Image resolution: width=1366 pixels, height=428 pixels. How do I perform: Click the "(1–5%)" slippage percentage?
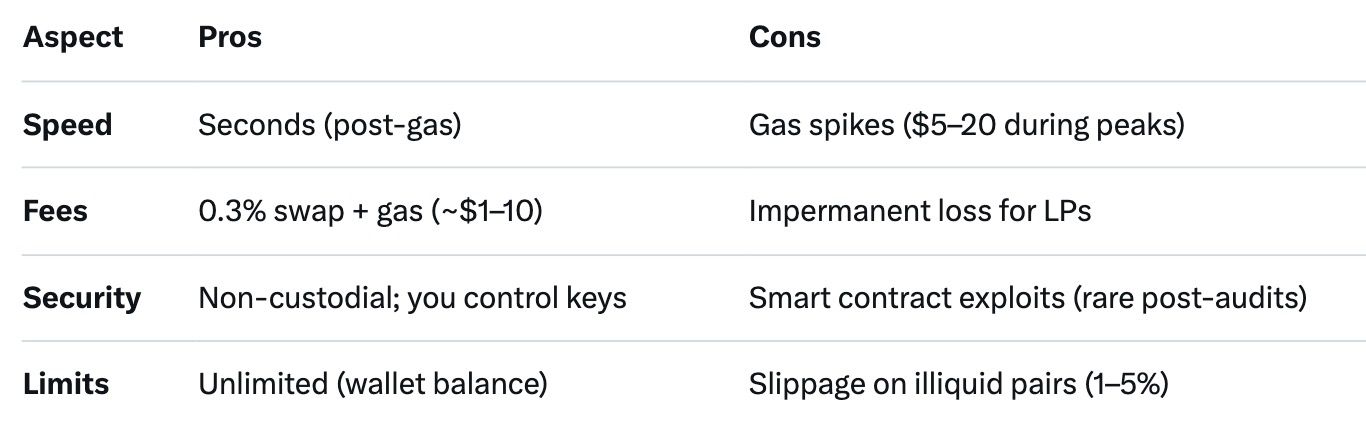1126,384
